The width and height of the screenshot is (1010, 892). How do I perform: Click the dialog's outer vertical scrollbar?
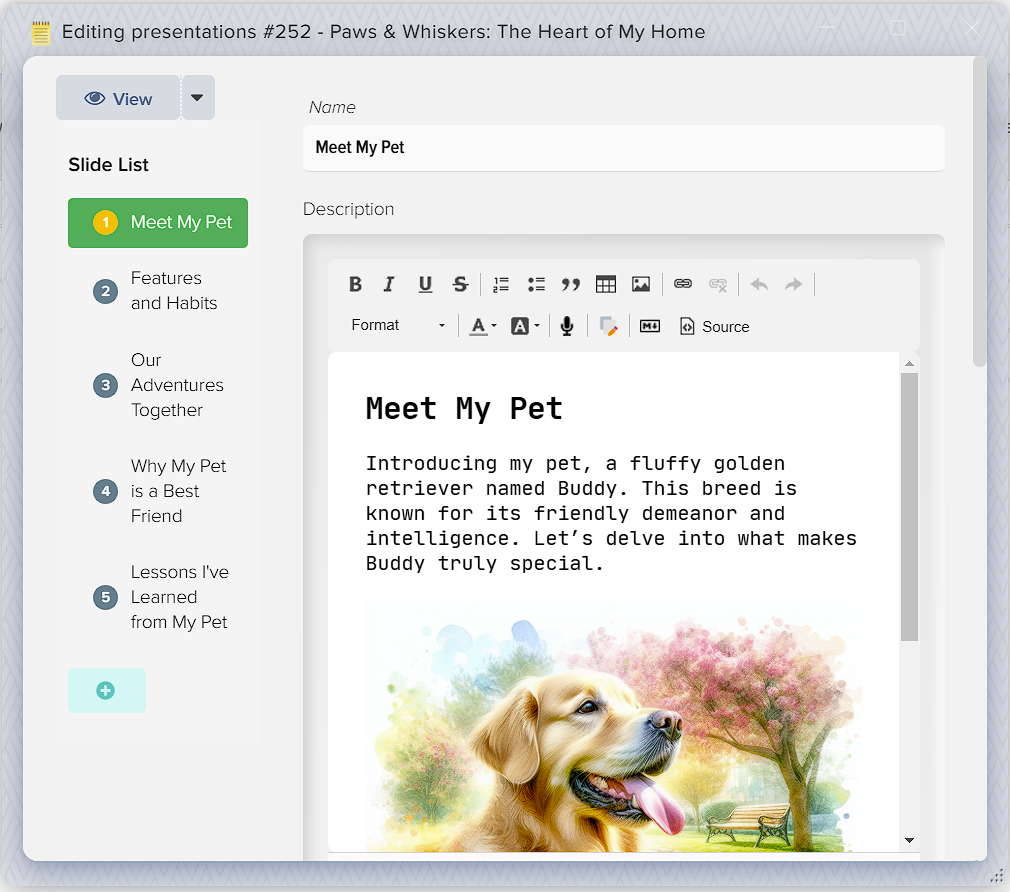[980, 213]
